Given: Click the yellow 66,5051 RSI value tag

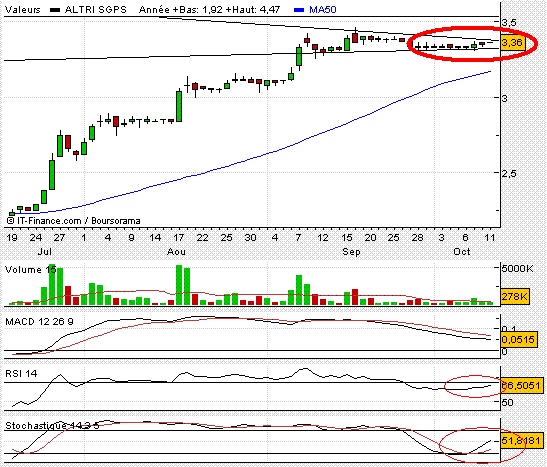Looking at the screenshot, I should (521, 386).
